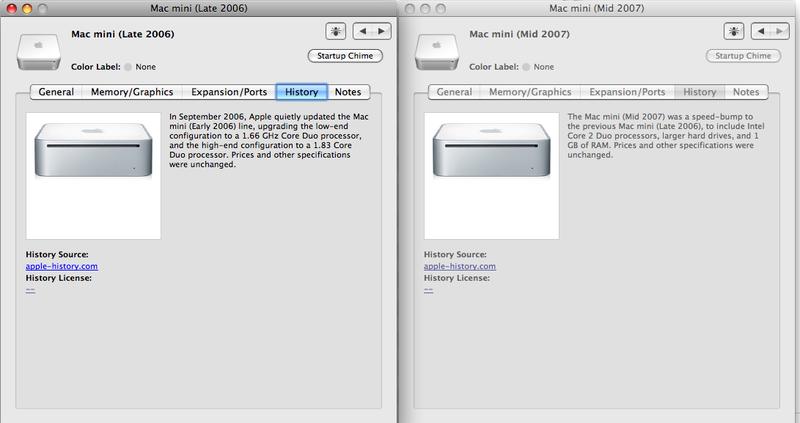Click the bug icon in Late 2006 window

pos(336,32)
